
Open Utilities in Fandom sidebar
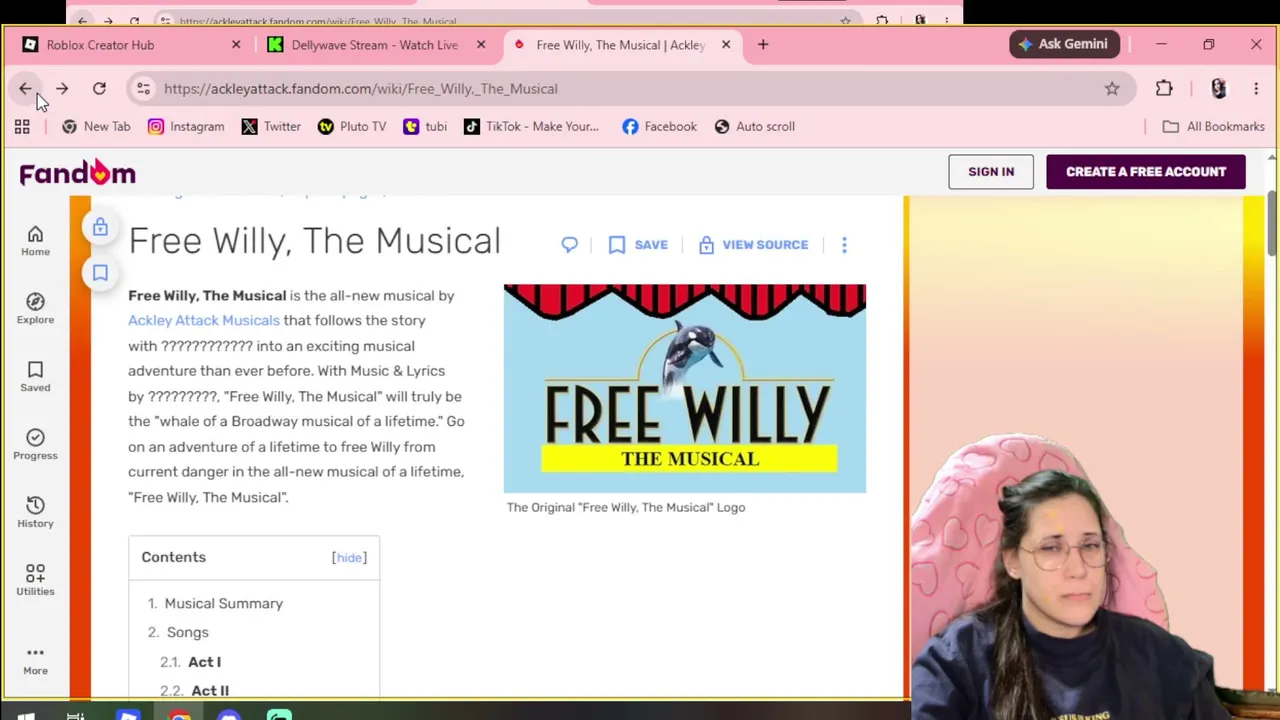(35, 580)
